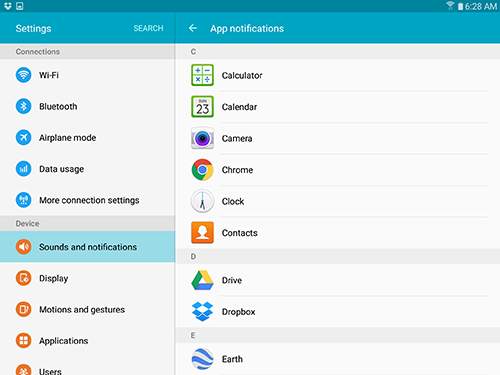Screen dimensions: 500x375
Task: Open Calculator notification settings row
Action: click(338, 75)
